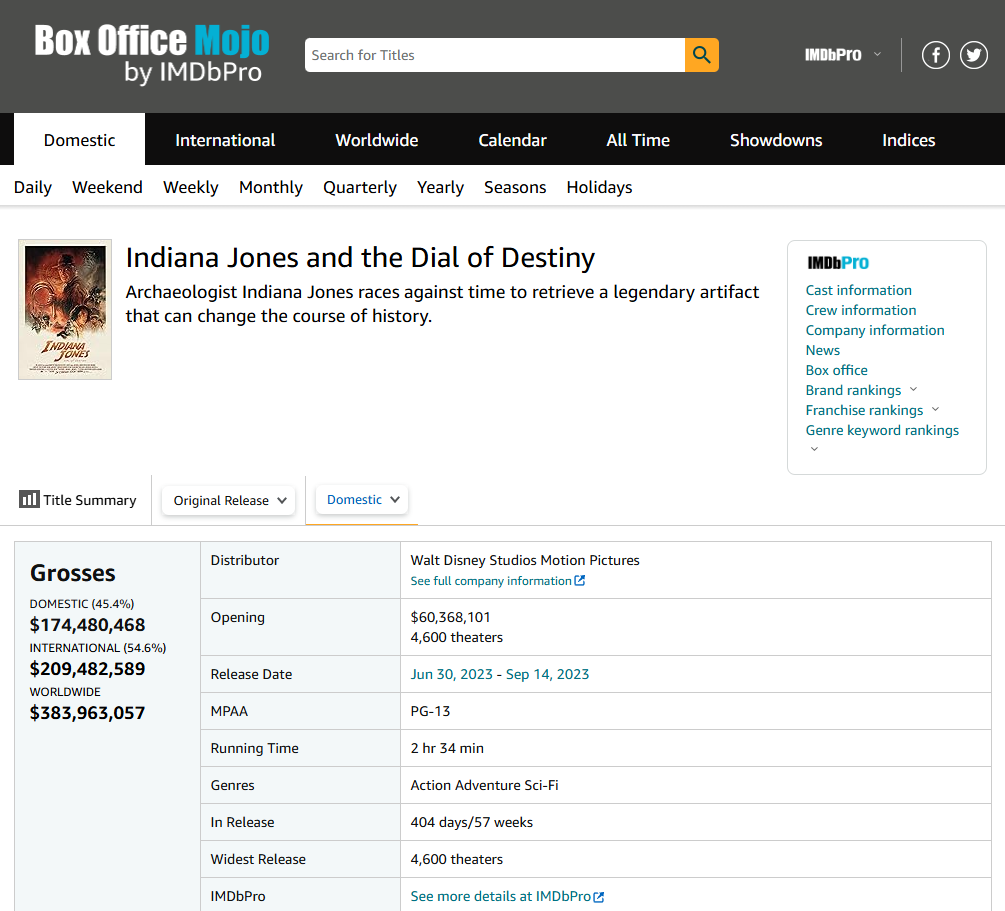
Task: Click the opening value $60,368,101
Action: tap(450, 617)
